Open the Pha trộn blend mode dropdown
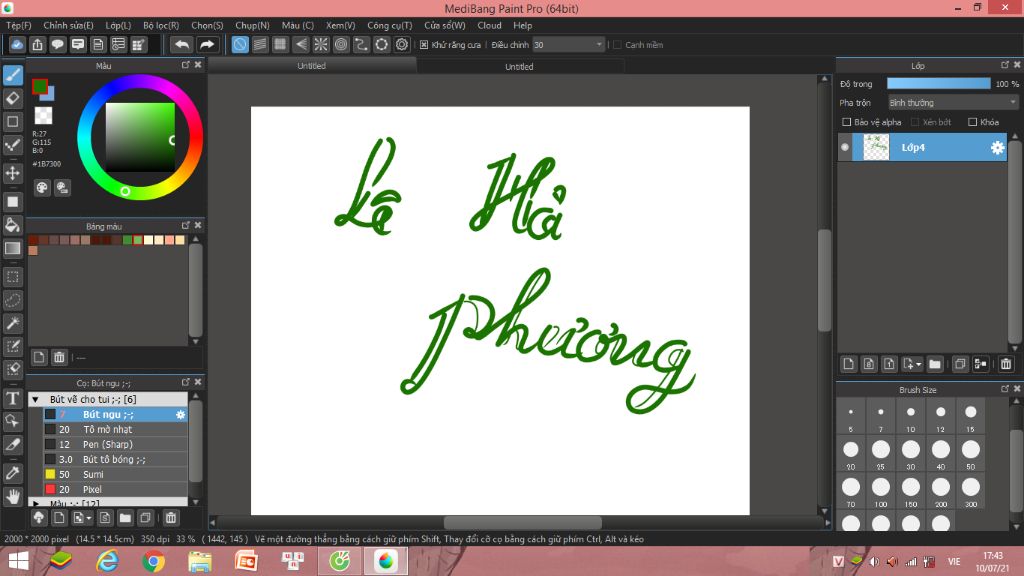The height and width of the screenshot is (576, 1024). [x=953, y=103]
